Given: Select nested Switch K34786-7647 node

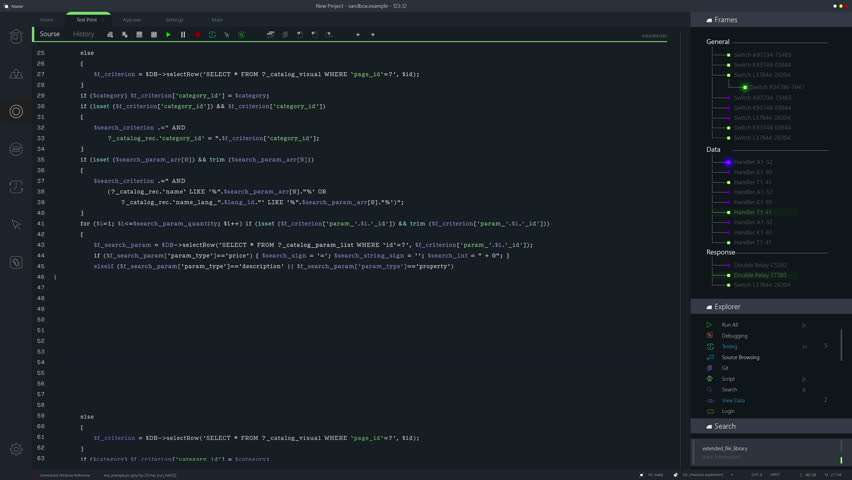Looking at the screenshot, I should 776,87.
